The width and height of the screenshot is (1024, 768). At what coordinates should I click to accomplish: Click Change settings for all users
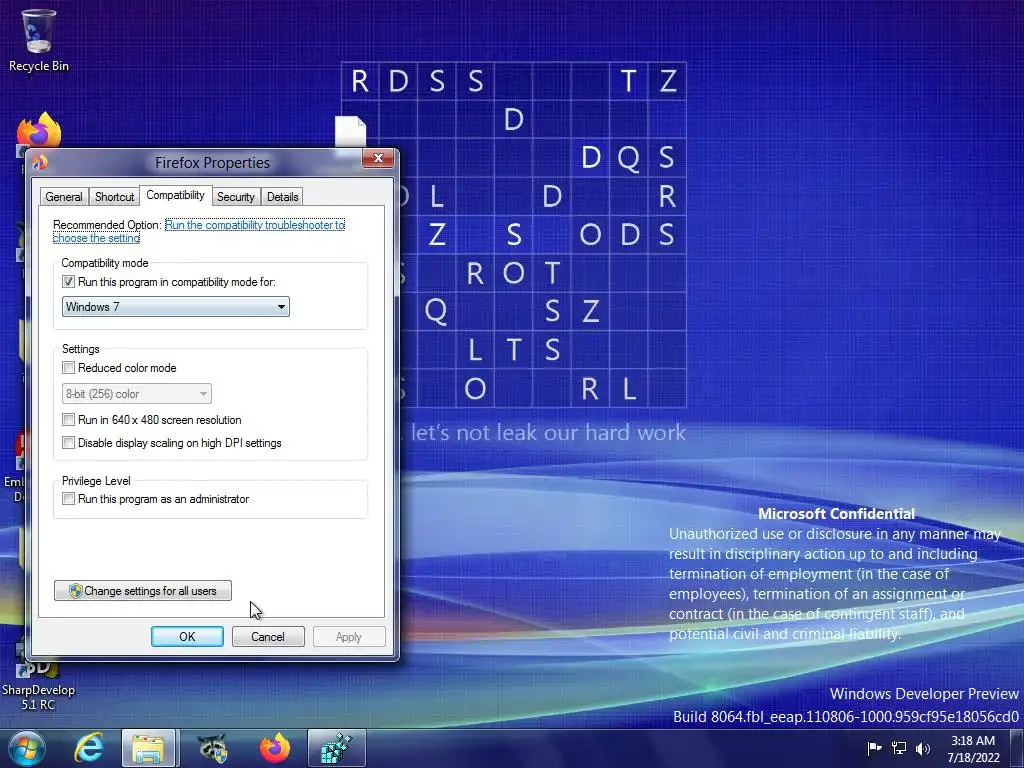coord(143,590)
